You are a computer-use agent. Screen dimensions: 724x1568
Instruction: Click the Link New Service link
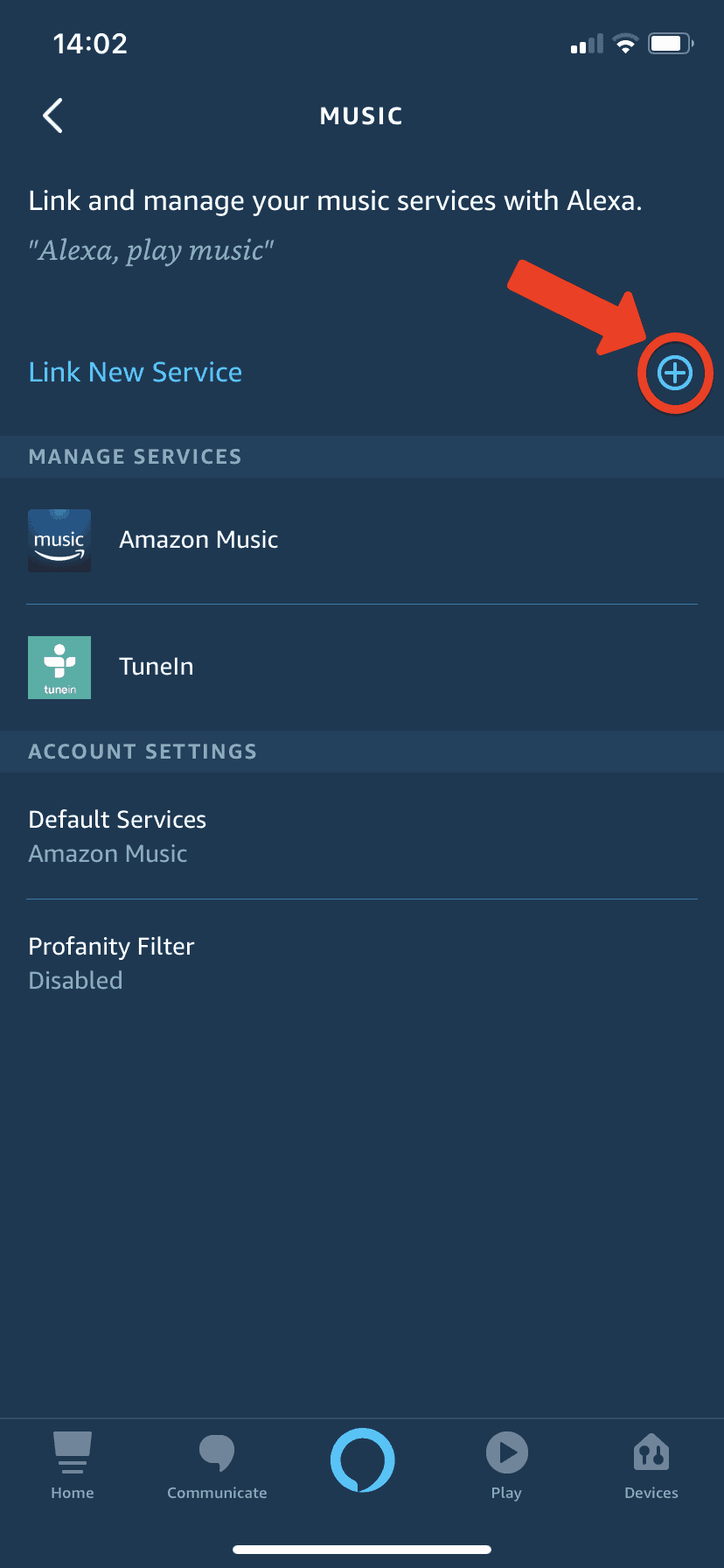point(136,373)
